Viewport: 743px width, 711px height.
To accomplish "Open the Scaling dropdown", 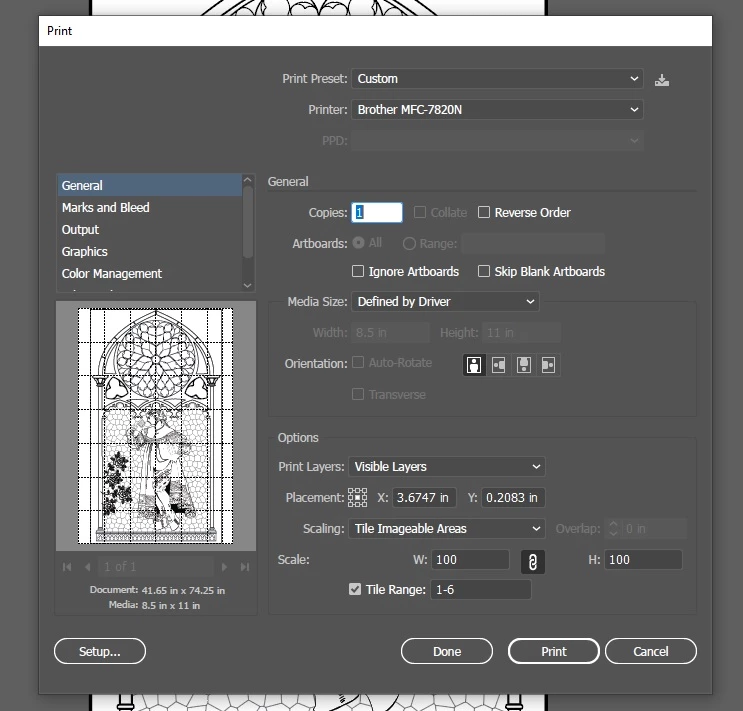I will coord(447,529).
